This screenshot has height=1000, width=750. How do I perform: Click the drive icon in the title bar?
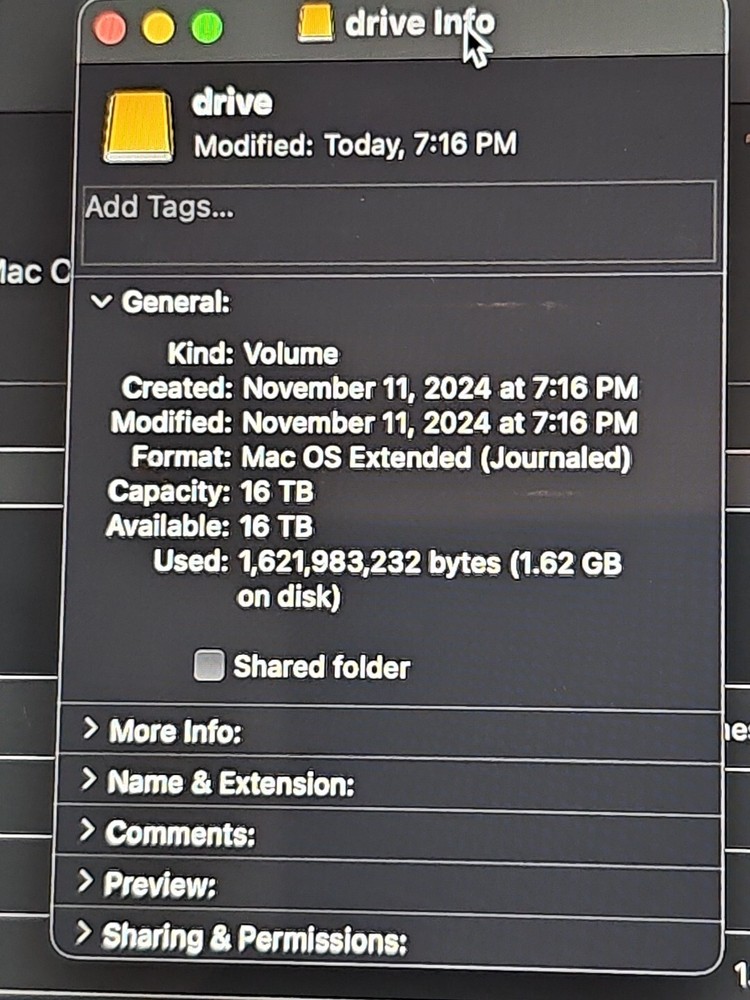click(316, 24)
